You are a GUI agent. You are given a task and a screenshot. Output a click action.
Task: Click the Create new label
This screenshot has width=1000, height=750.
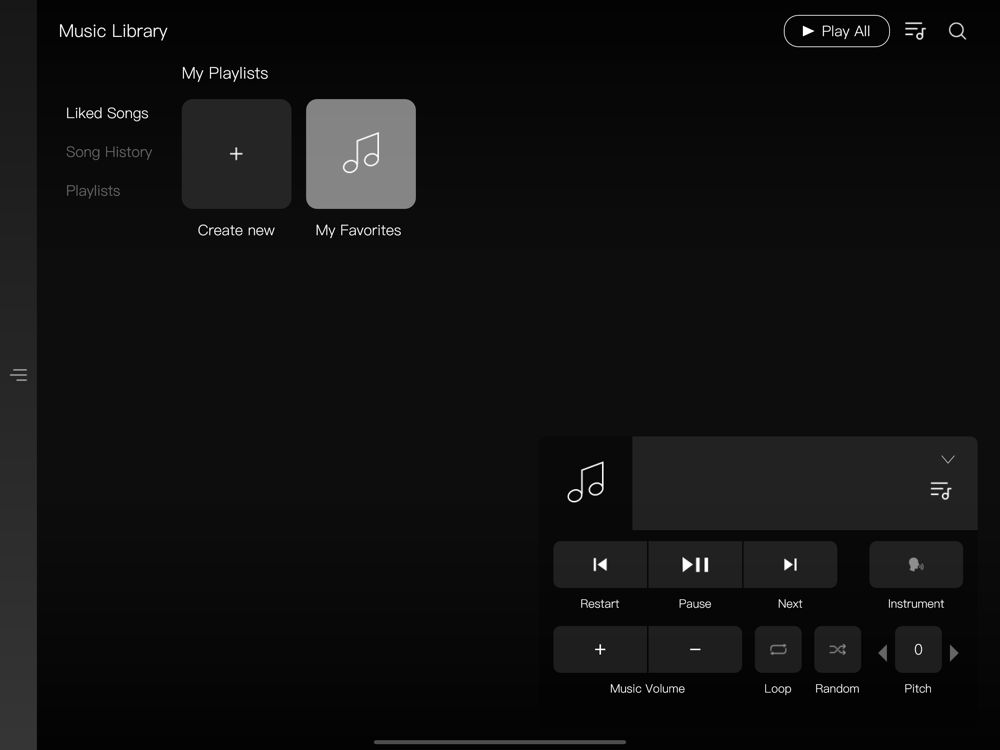[x=236, y=230]
